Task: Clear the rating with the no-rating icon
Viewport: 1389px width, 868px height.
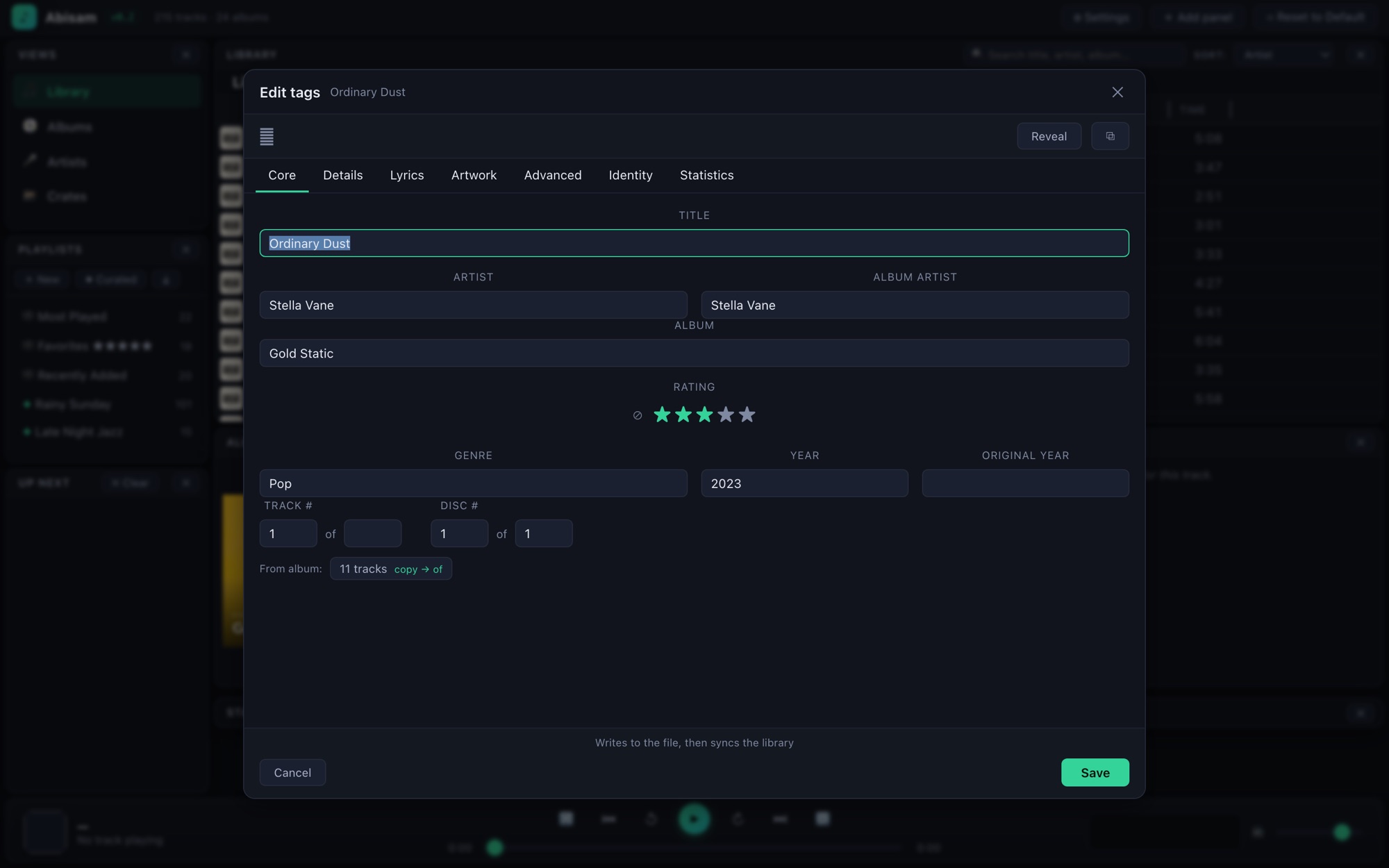Action: pyautogui.click(x=637, y=415)
